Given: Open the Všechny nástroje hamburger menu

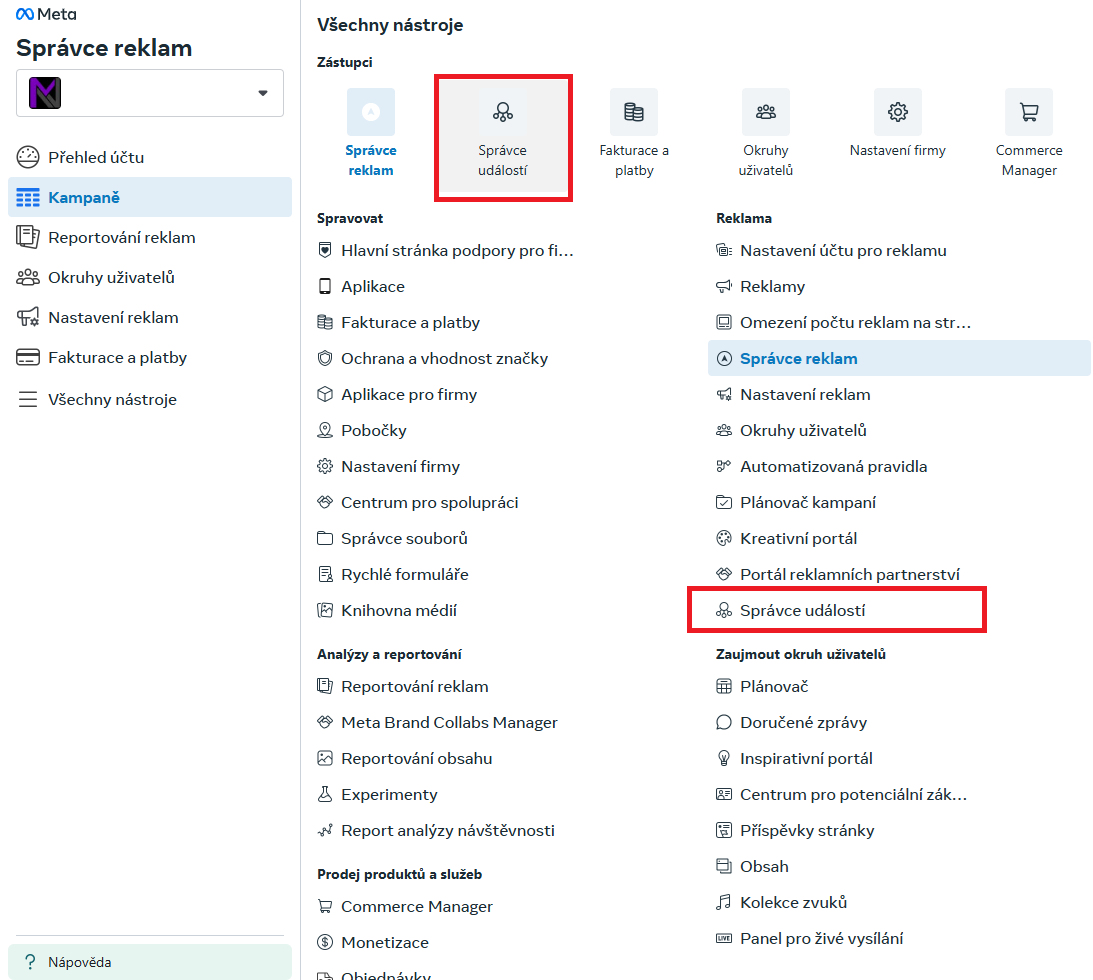Looking at the screenshot, I should coord(28,399).
